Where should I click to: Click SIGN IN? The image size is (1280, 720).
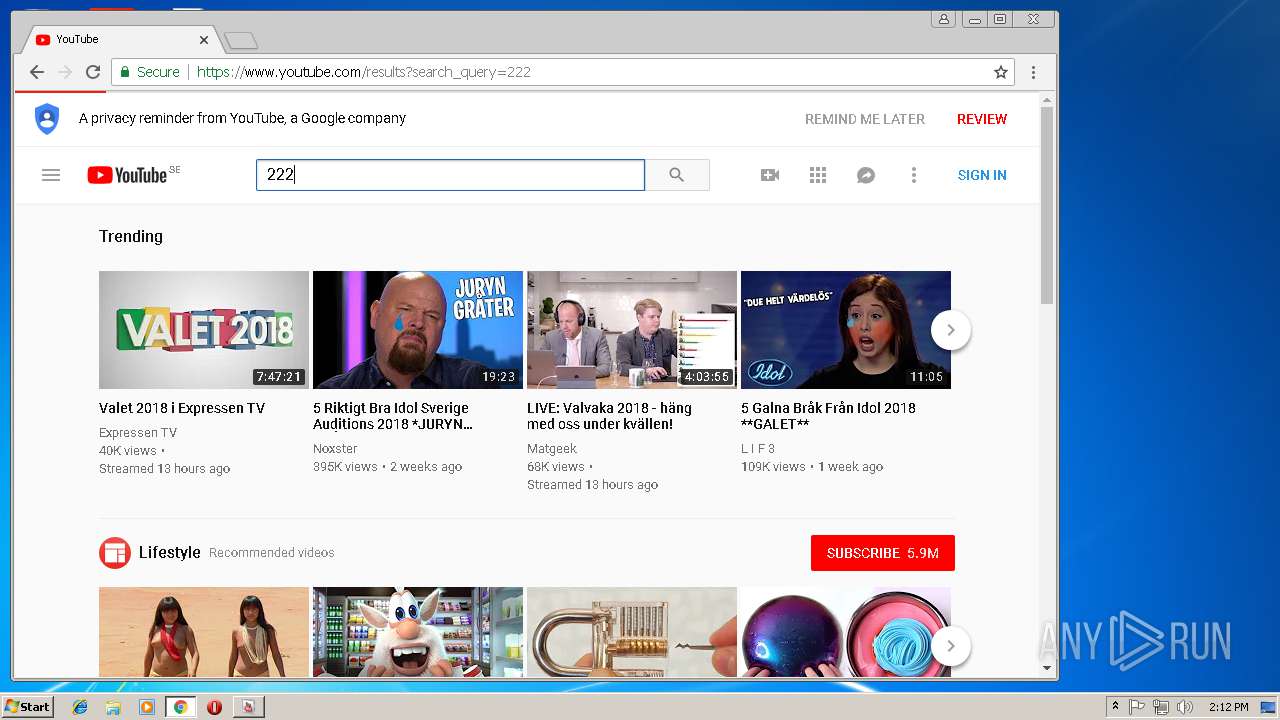982,175
